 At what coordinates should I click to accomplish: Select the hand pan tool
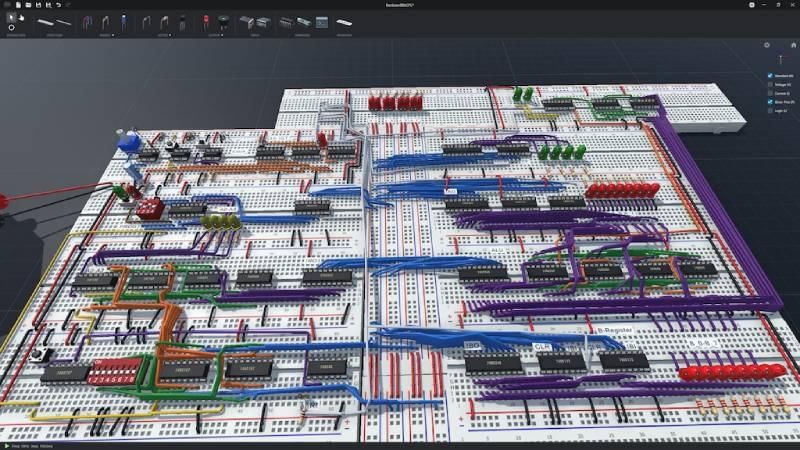[x=21, y=17]
